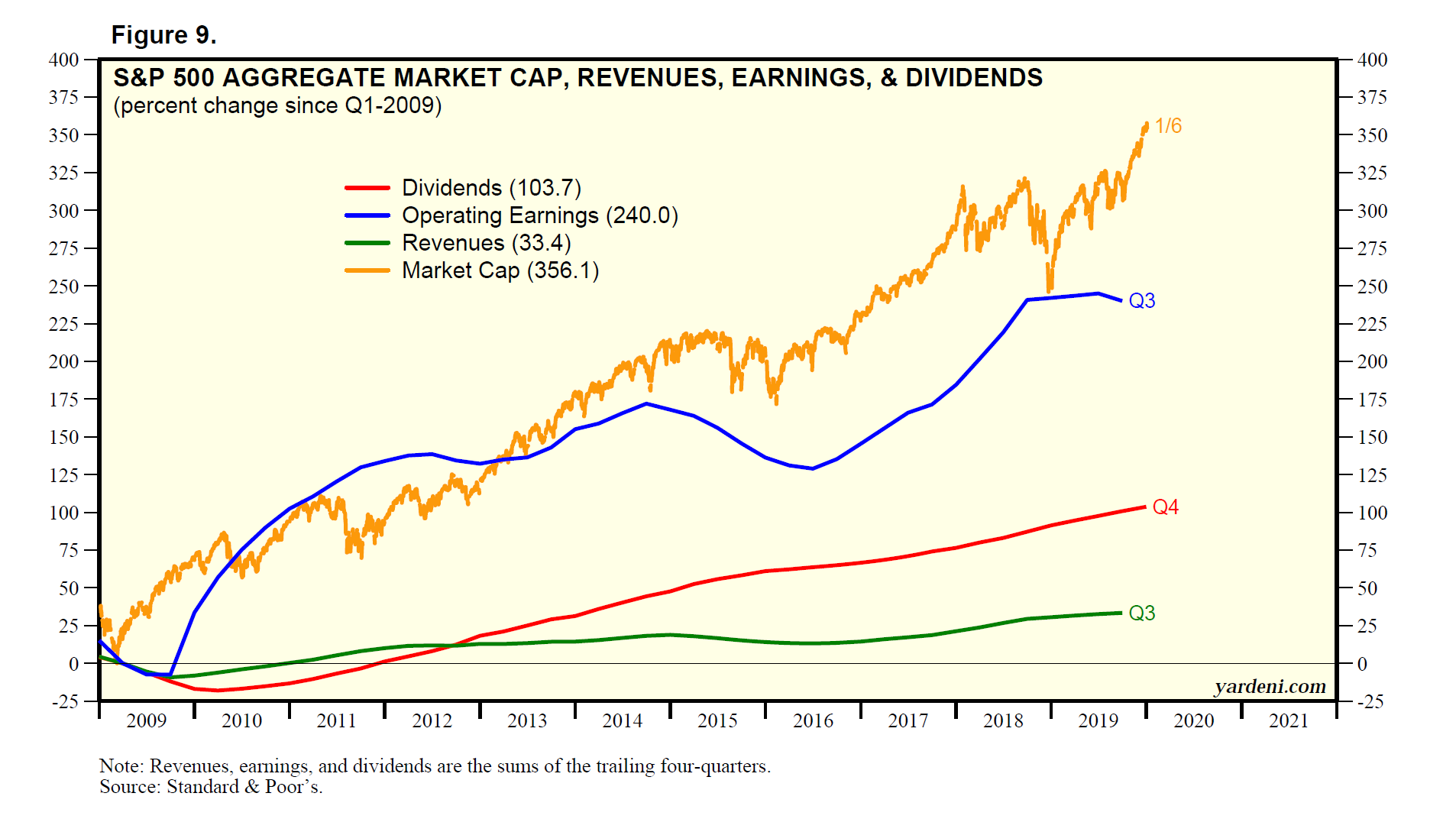
Task: Select the Dividends (103.7) legend label
Action: (x=491, y=188)
